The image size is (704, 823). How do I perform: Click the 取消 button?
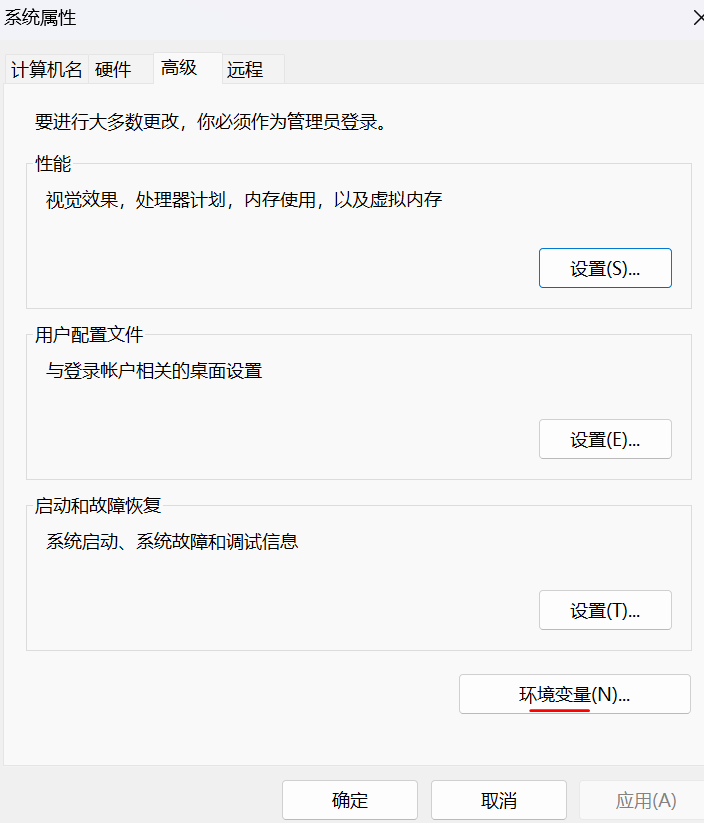point(499,800)
